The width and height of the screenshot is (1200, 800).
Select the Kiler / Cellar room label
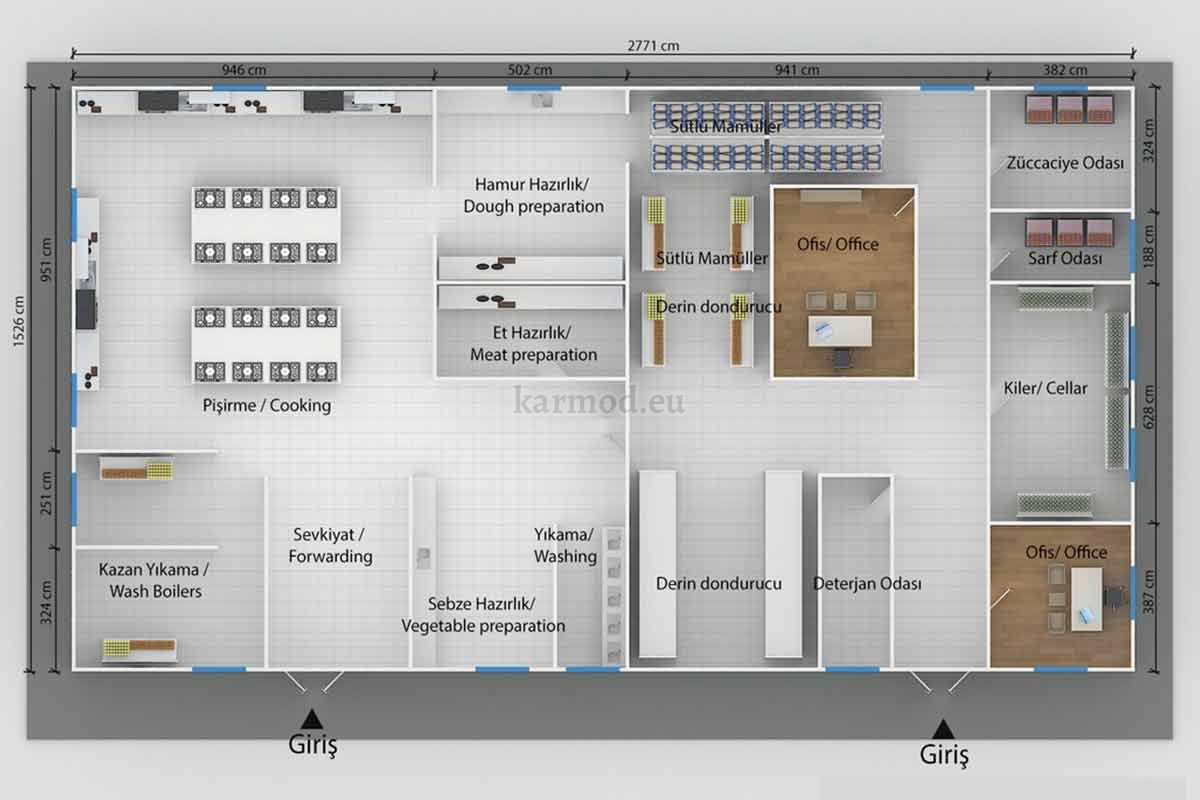pos(1045,388)
